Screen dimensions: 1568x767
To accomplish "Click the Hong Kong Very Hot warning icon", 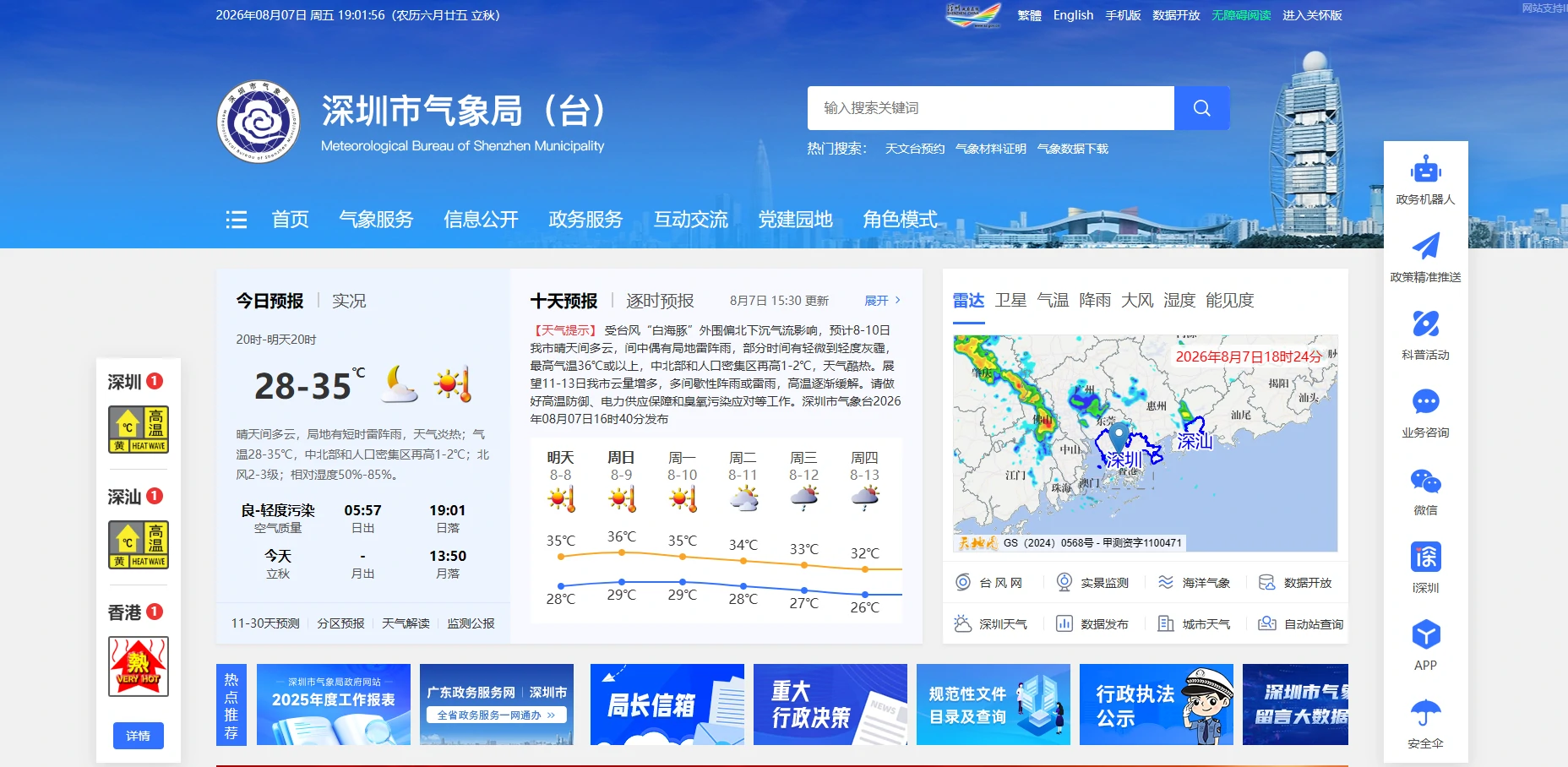I will coord(139,666).
